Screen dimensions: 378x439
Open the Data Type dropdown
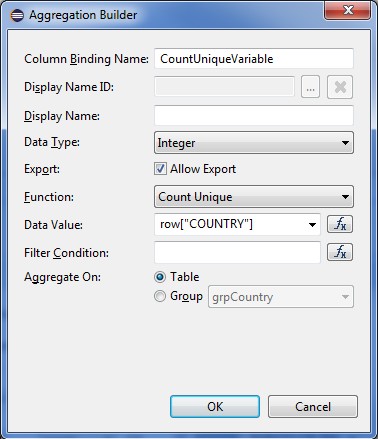pos(254,143)
